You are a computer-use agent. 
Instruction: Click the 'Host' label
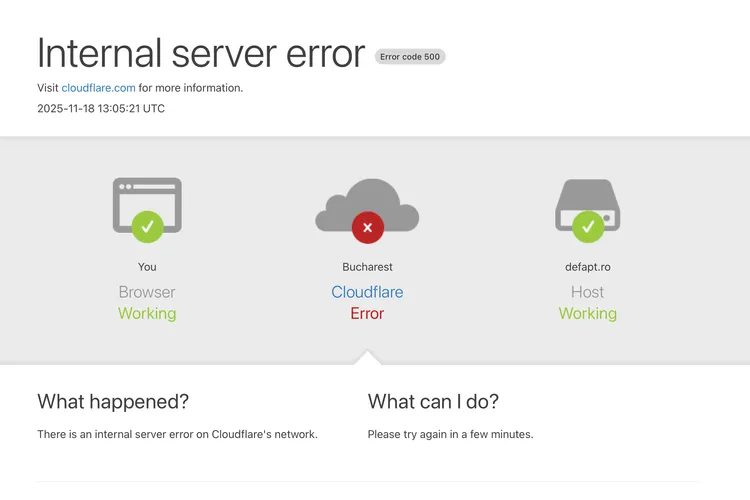[587, 292]
